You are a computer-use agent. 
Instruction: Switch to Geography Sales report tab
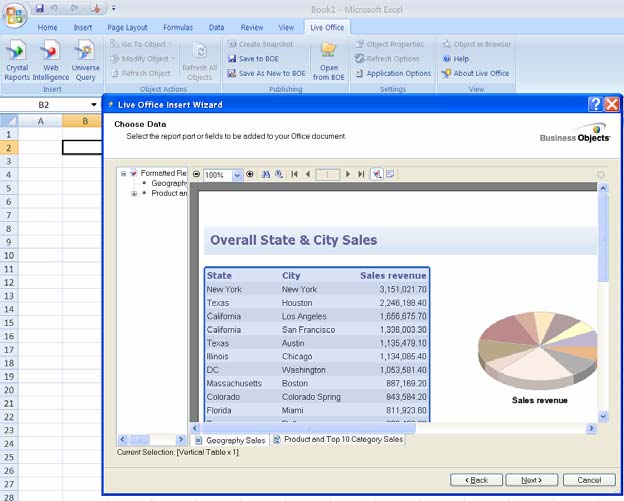(x=230, y=440)
